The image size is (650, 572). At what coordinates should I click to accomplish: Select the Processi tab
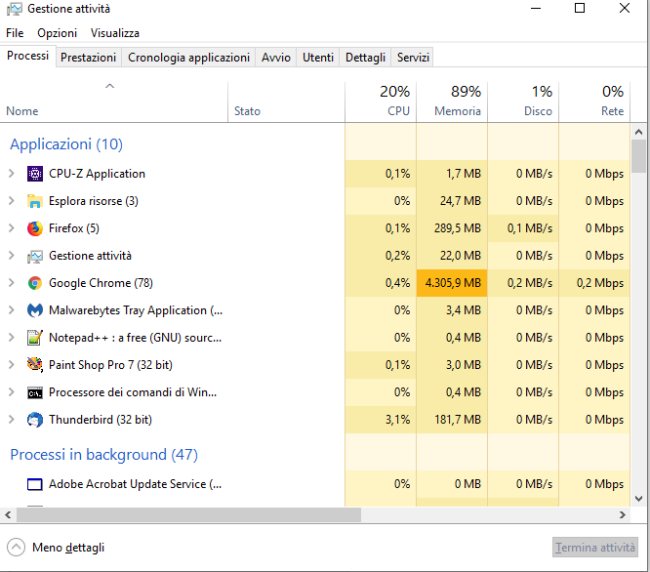click(28, 56)
